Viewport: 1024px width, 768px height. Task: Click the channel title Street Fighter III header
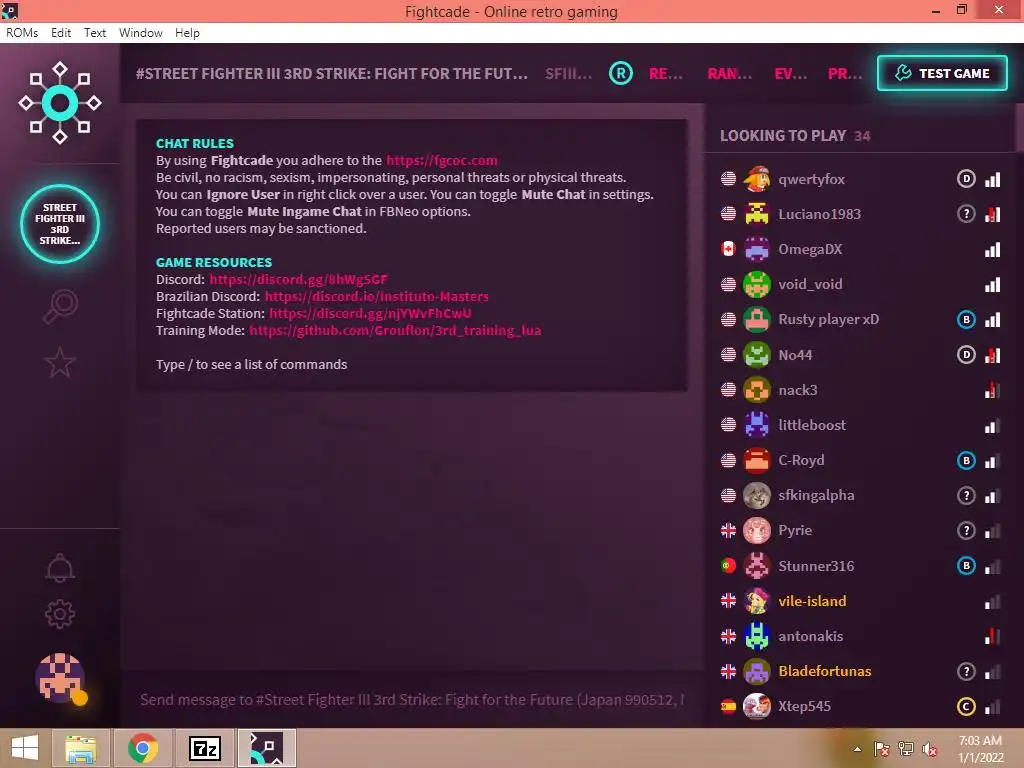[x=332, y=74]
